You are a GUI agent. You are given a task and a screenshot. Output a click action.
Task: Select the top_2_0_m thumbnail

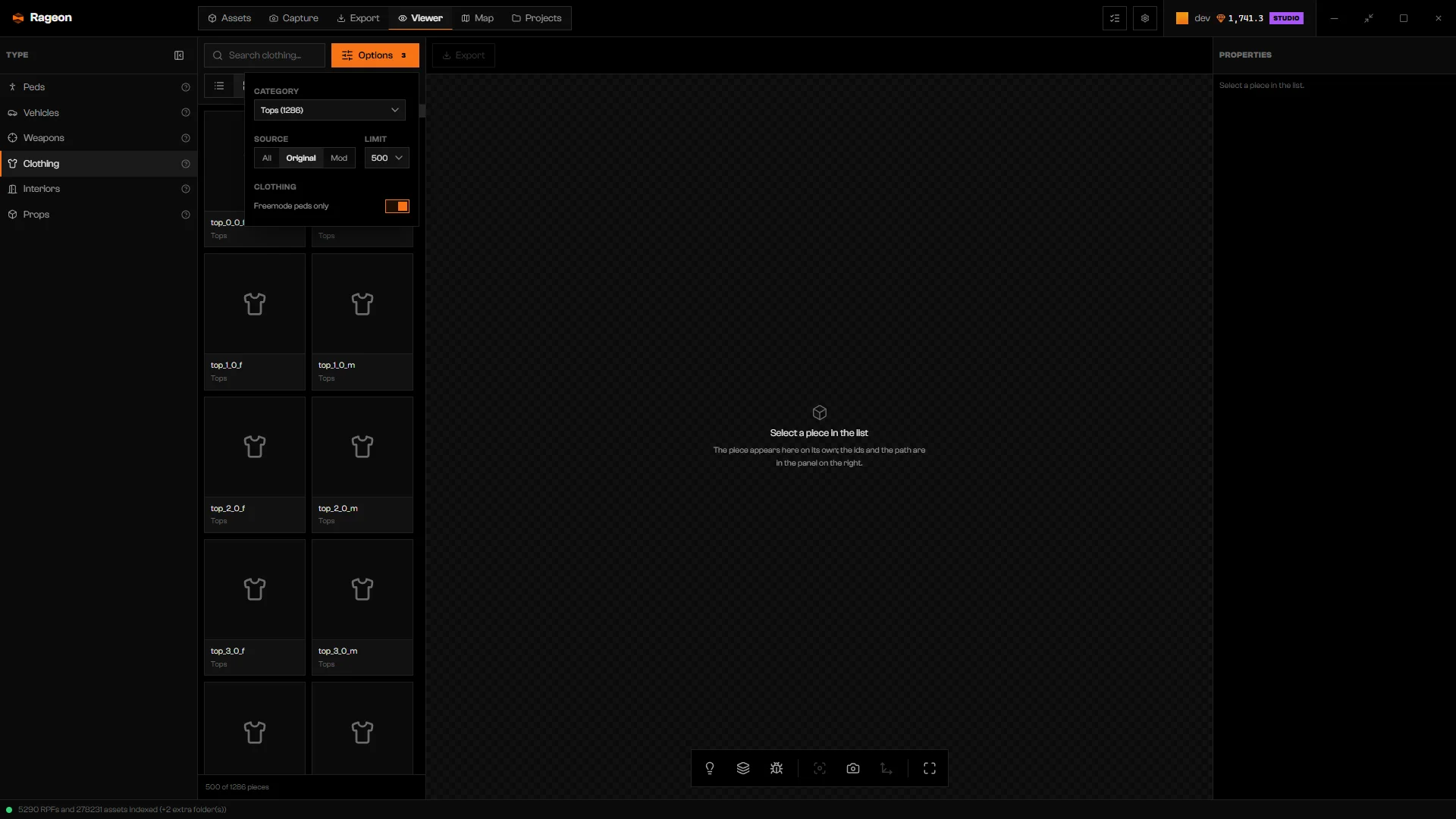[x=362, y=447]
